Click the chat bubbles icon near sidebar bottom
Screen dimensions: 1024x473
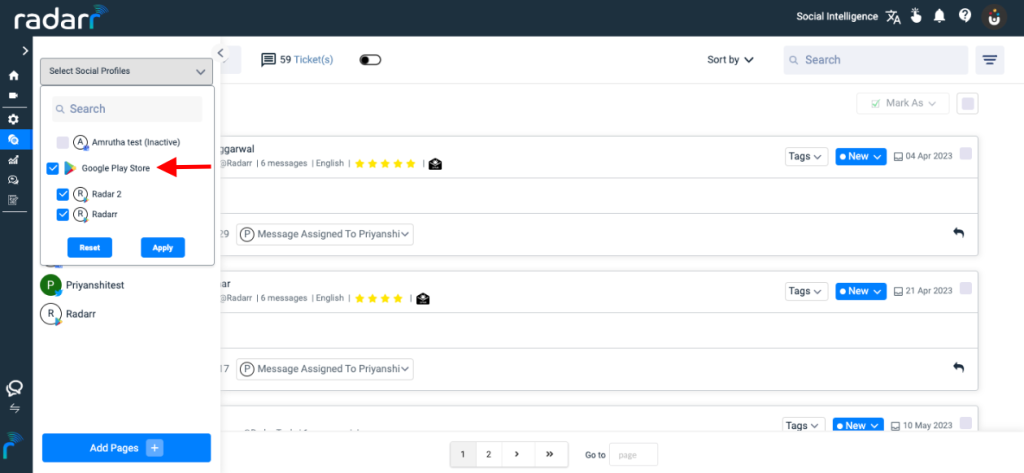[x=14, y=389]
